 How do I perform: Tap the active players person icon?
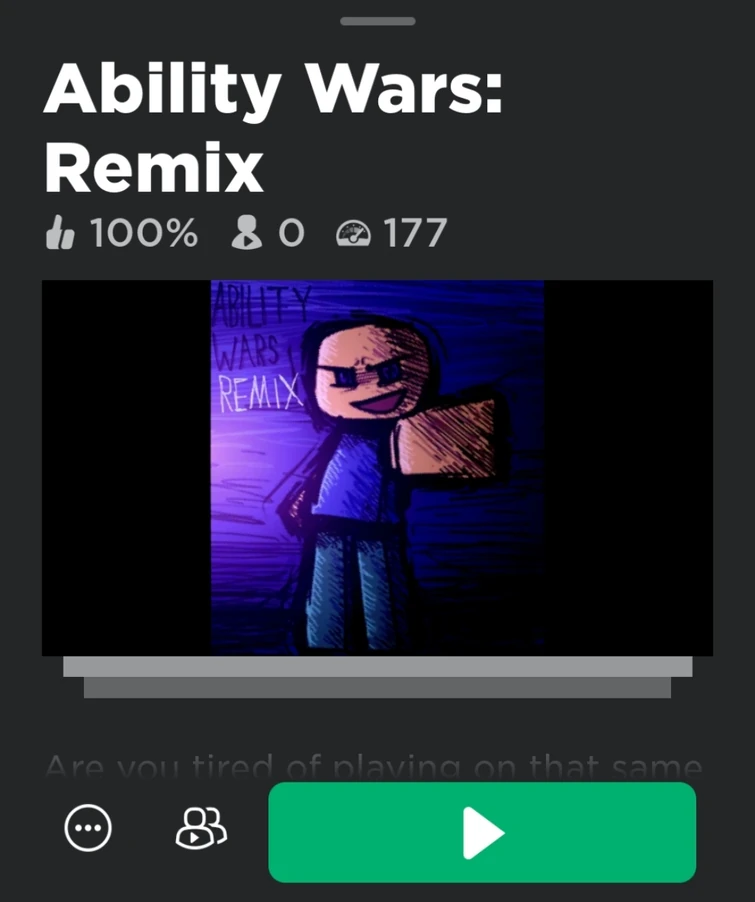pos(246,232)
